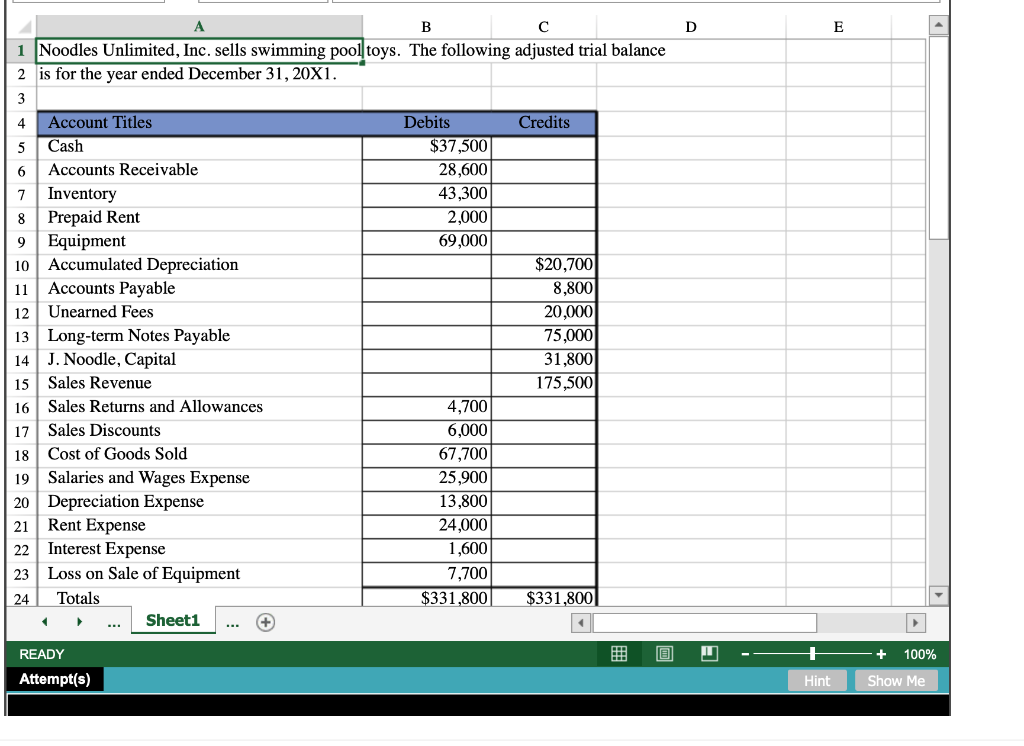The height and width of the screenshot is (746, 1024).
Task: Zoom out with the minus icon
Action: [744, 654]
